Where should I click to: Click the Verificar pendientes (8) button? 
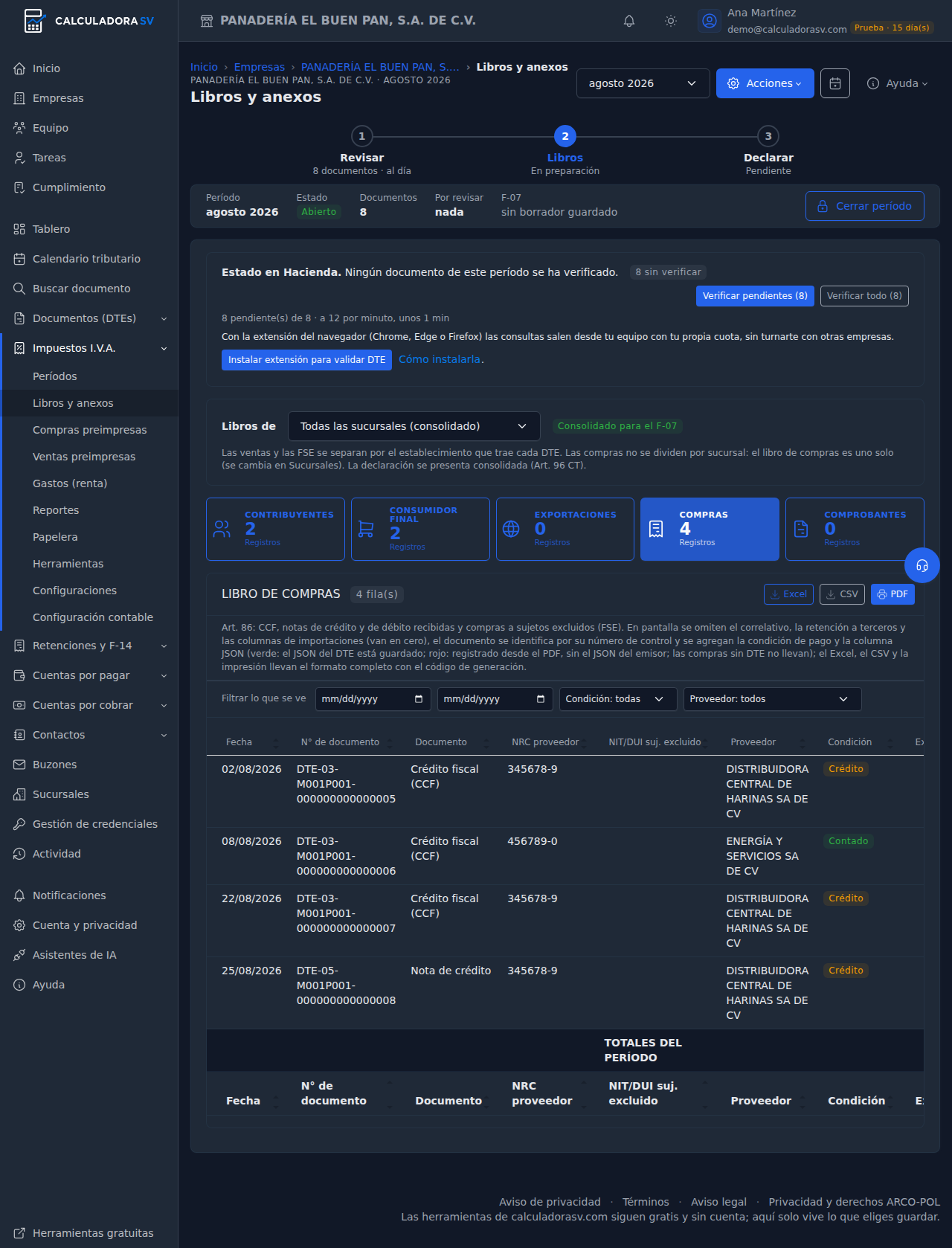coord(755,296)
